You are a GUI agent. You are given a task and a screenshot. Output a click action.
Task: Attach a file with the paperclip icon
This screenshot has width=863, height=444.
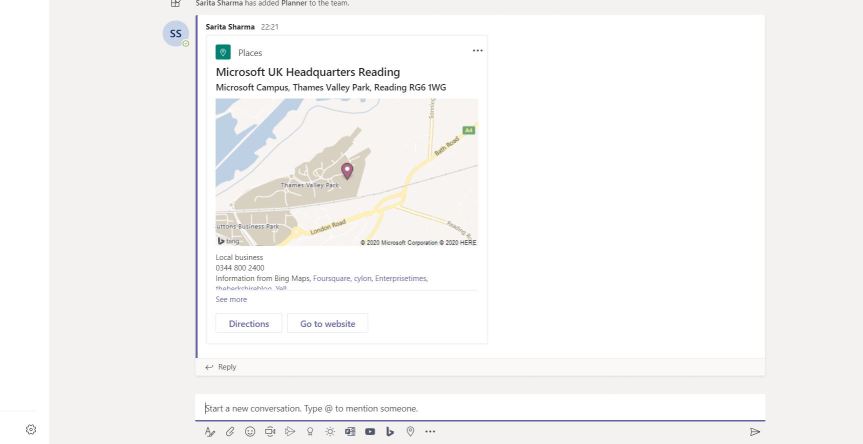coord(230,432)
